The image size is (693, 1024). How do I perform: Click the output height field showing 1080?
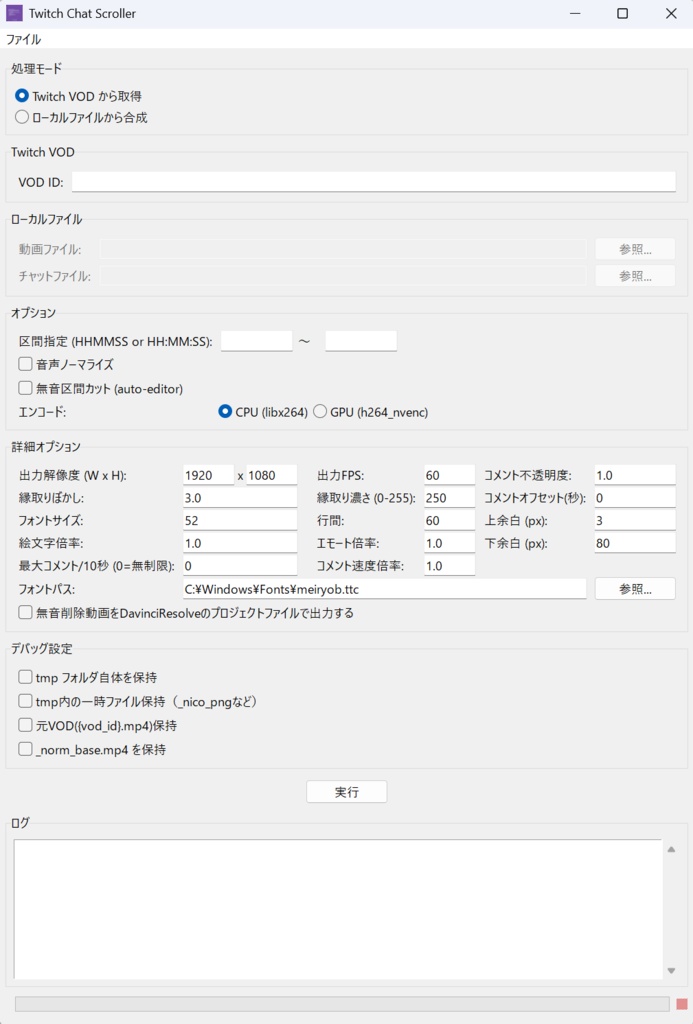click(x=272, y=475)
